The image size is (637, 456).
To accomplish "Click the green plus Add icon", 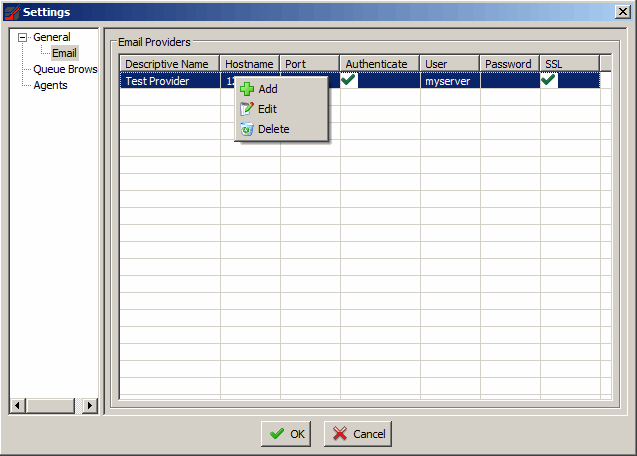I will click(247, 89).
